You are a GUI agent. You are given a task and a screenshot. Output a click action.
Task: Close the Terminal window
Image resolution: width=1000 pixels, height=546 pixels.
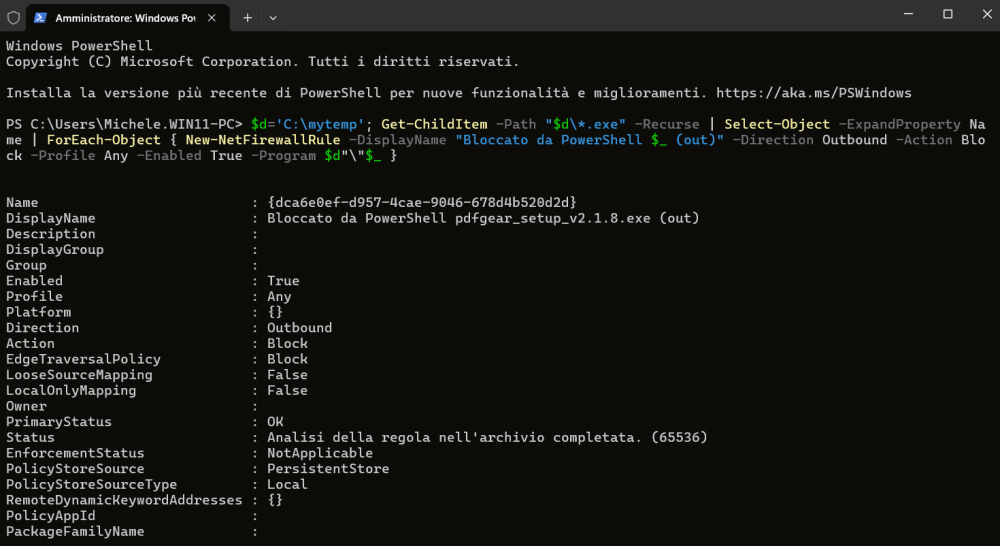pos(986,14)
